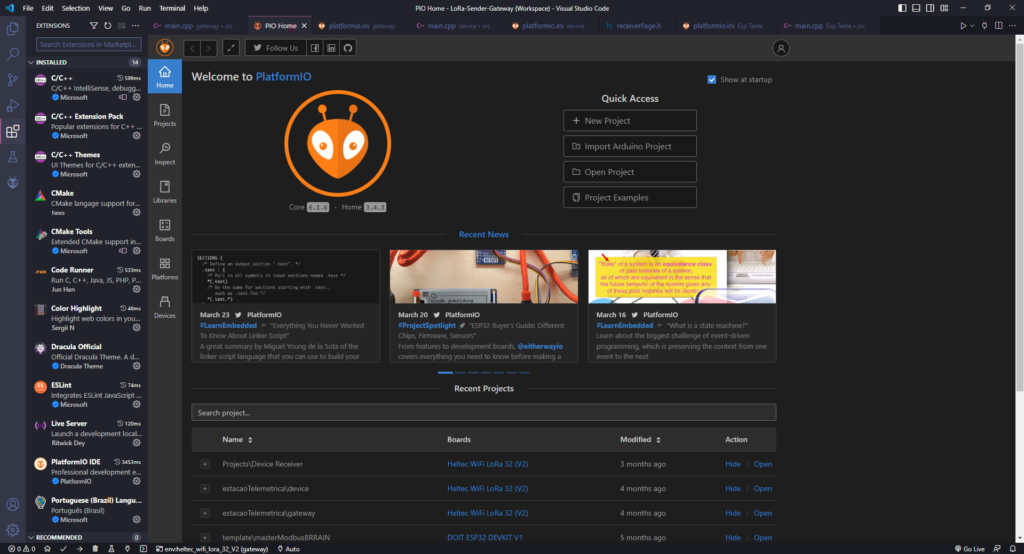
Task: Click Import Arduino Project button
Action: tap(630, 146)
